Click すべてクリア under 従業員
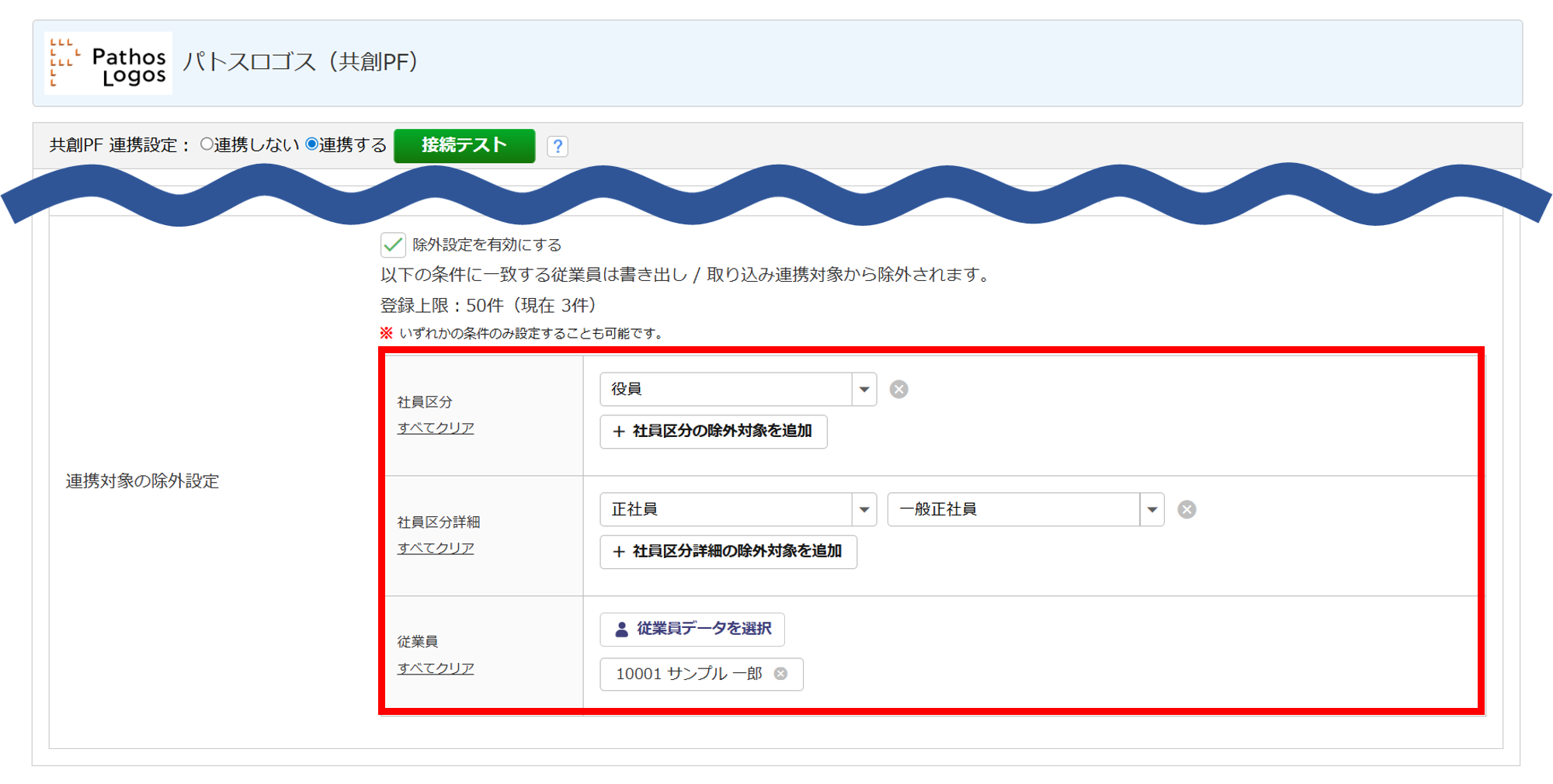The height and width of the screenshot is (784, 1553). click(x=436, y=668)
